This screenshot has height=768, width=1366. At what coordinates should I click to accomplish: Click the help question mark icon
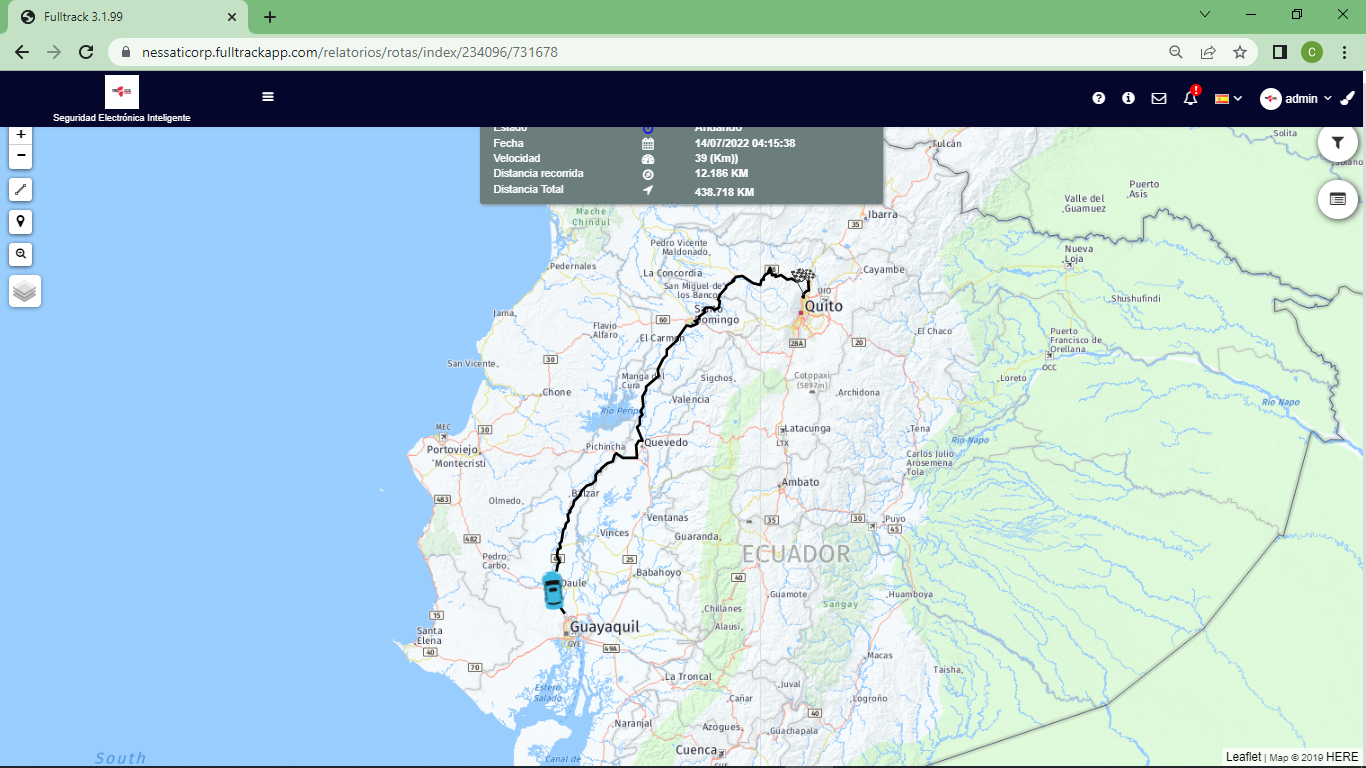point(1099,98)
